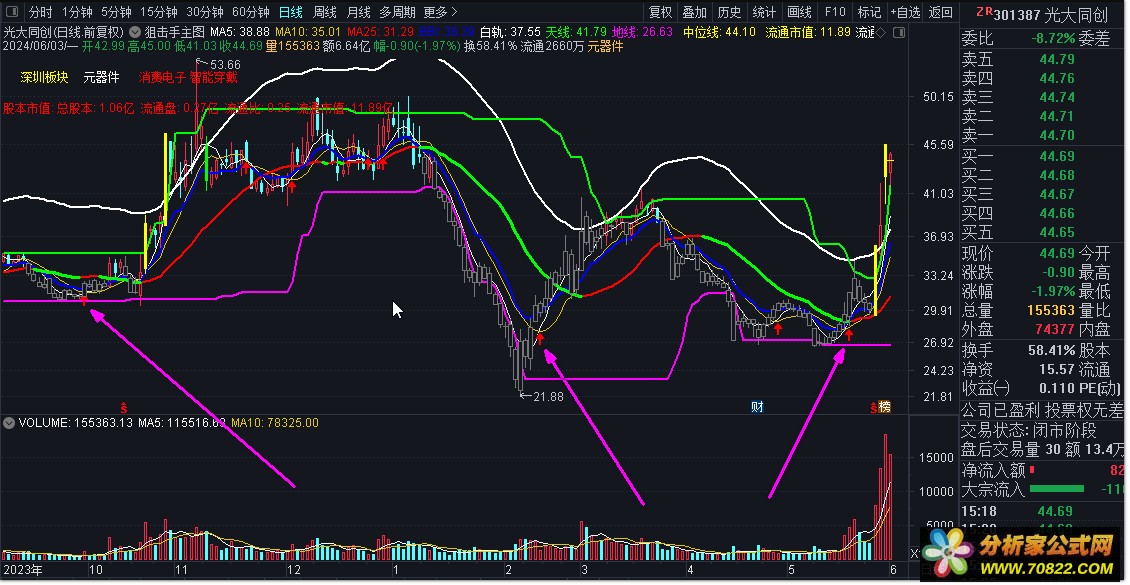Click the 财 marker icon on the chart

(x=757, y=407)
